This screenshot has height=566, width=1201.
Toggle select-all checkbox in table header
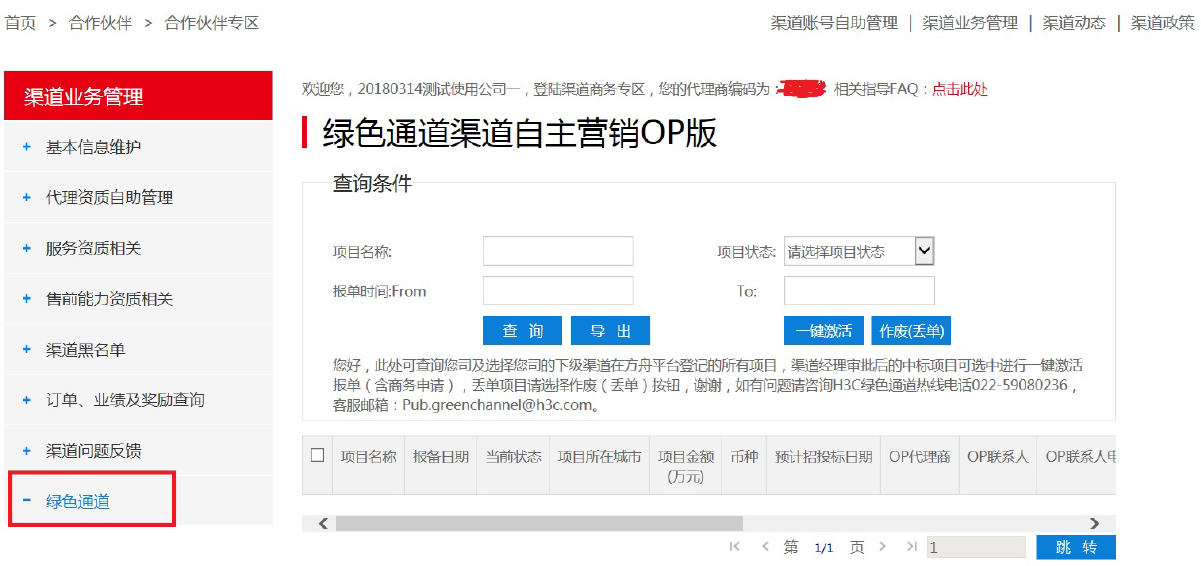[318, 455]
